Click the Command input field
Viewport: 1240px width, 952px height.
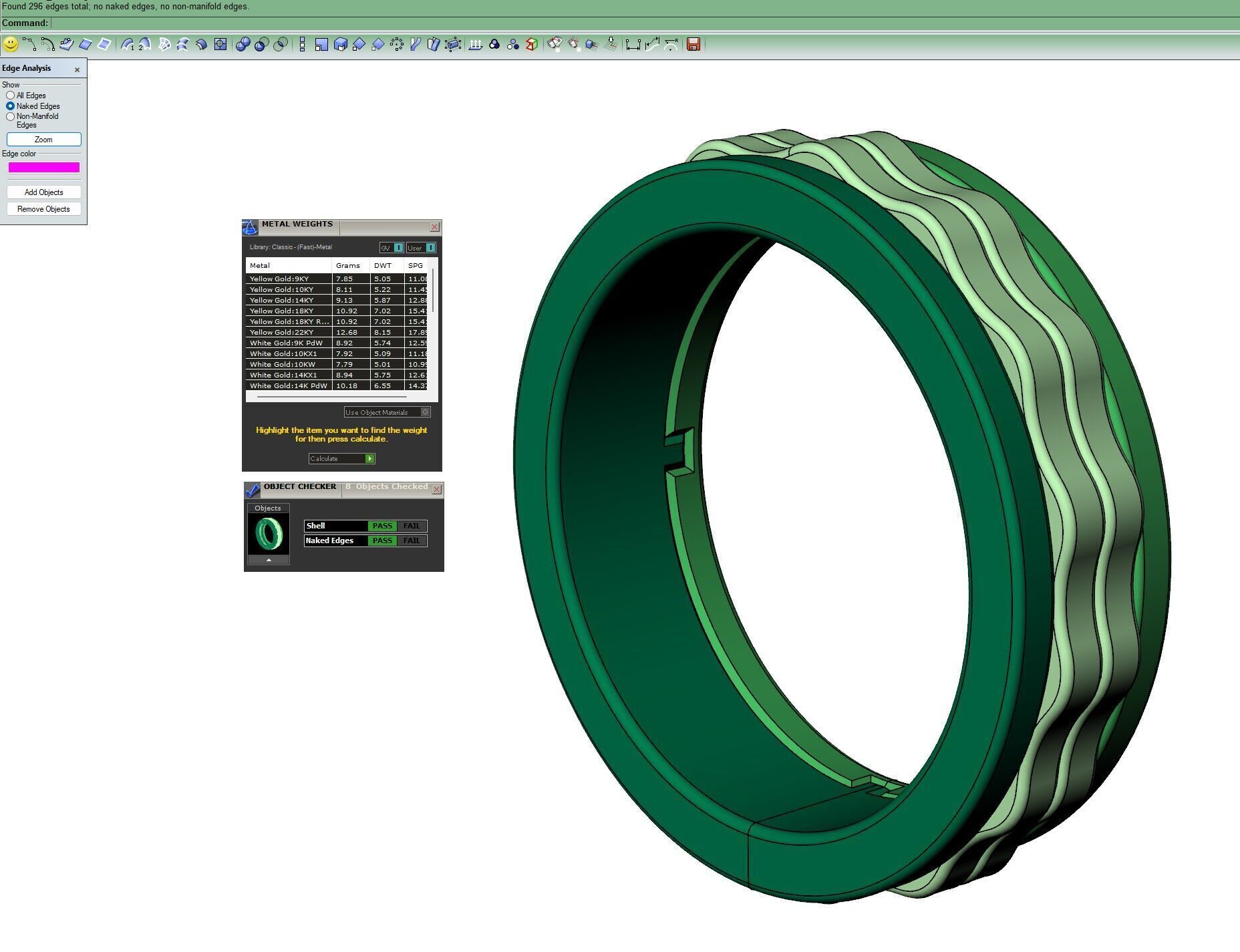[x=645, y=23]
